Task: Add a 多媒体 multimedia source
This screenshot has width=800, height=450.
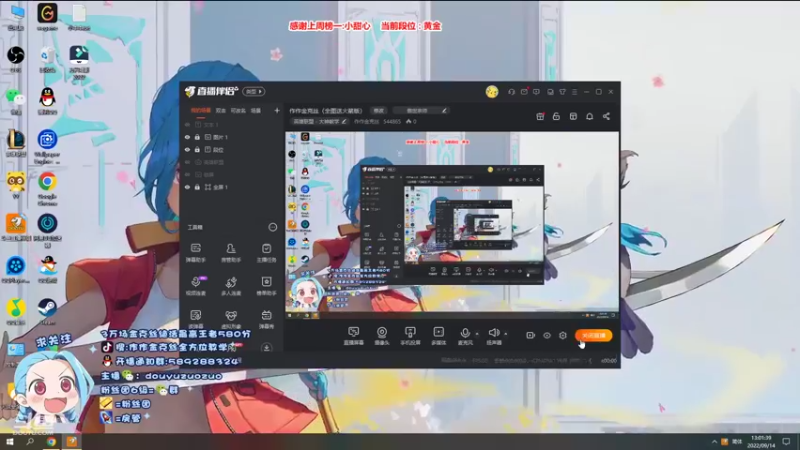Action: pos(439,336)
